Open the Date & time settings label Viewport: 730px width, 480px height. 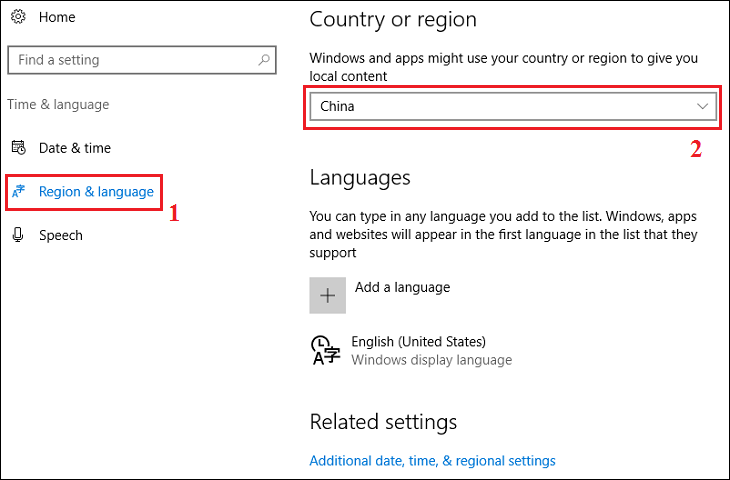click(x=75, y=148)
